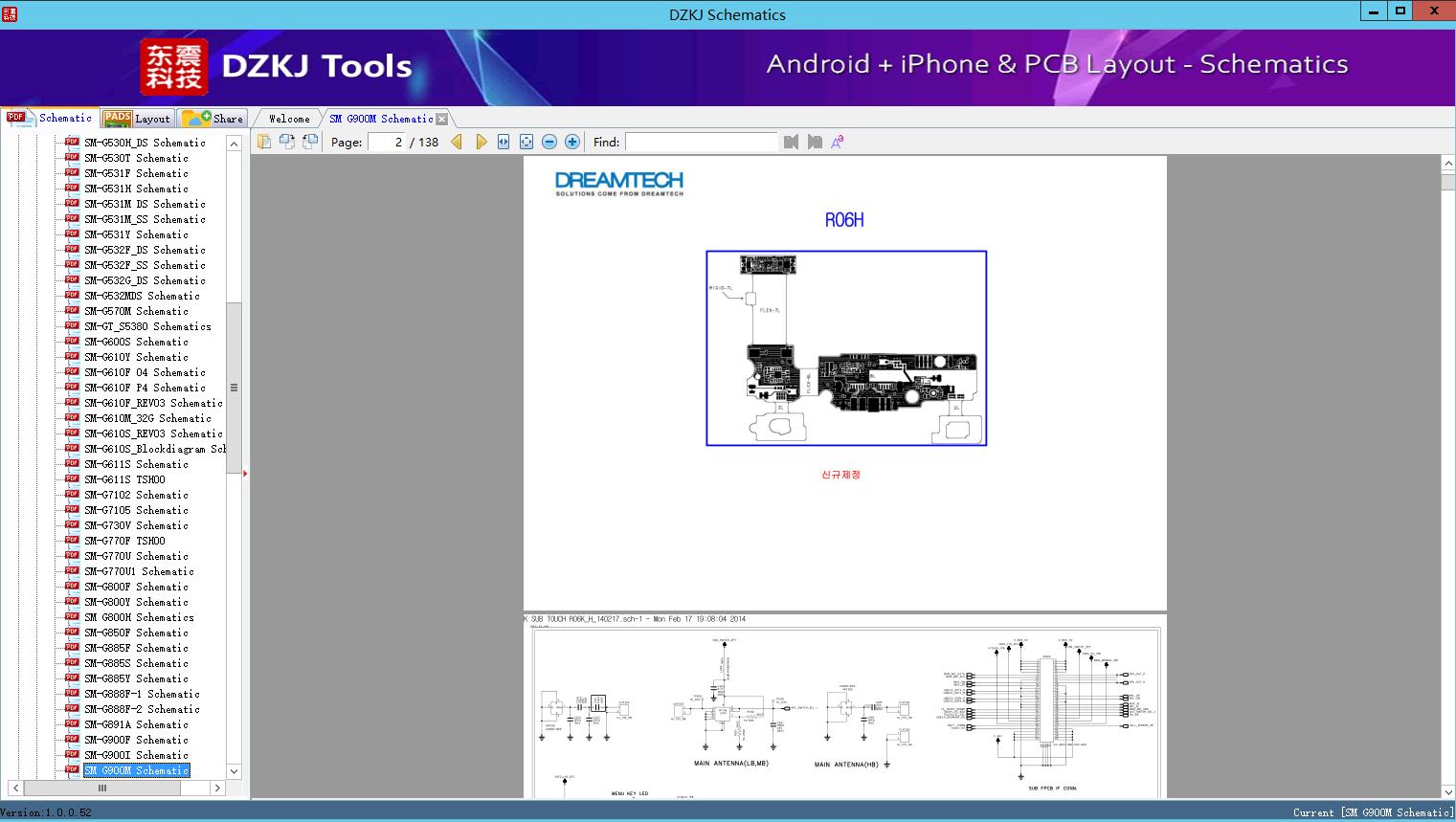
Task: Click document viewer scroll up arrow
Action: click(x=1447, y=164)
